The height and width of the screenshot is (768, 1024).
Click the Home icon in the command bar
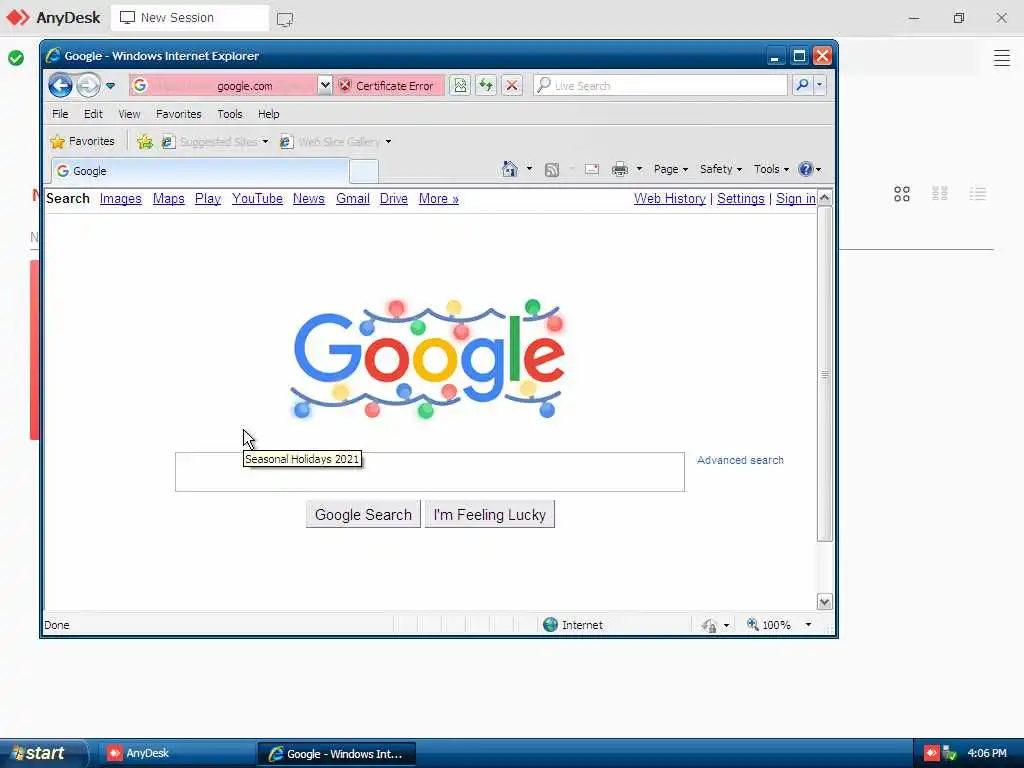click(510, 169)
